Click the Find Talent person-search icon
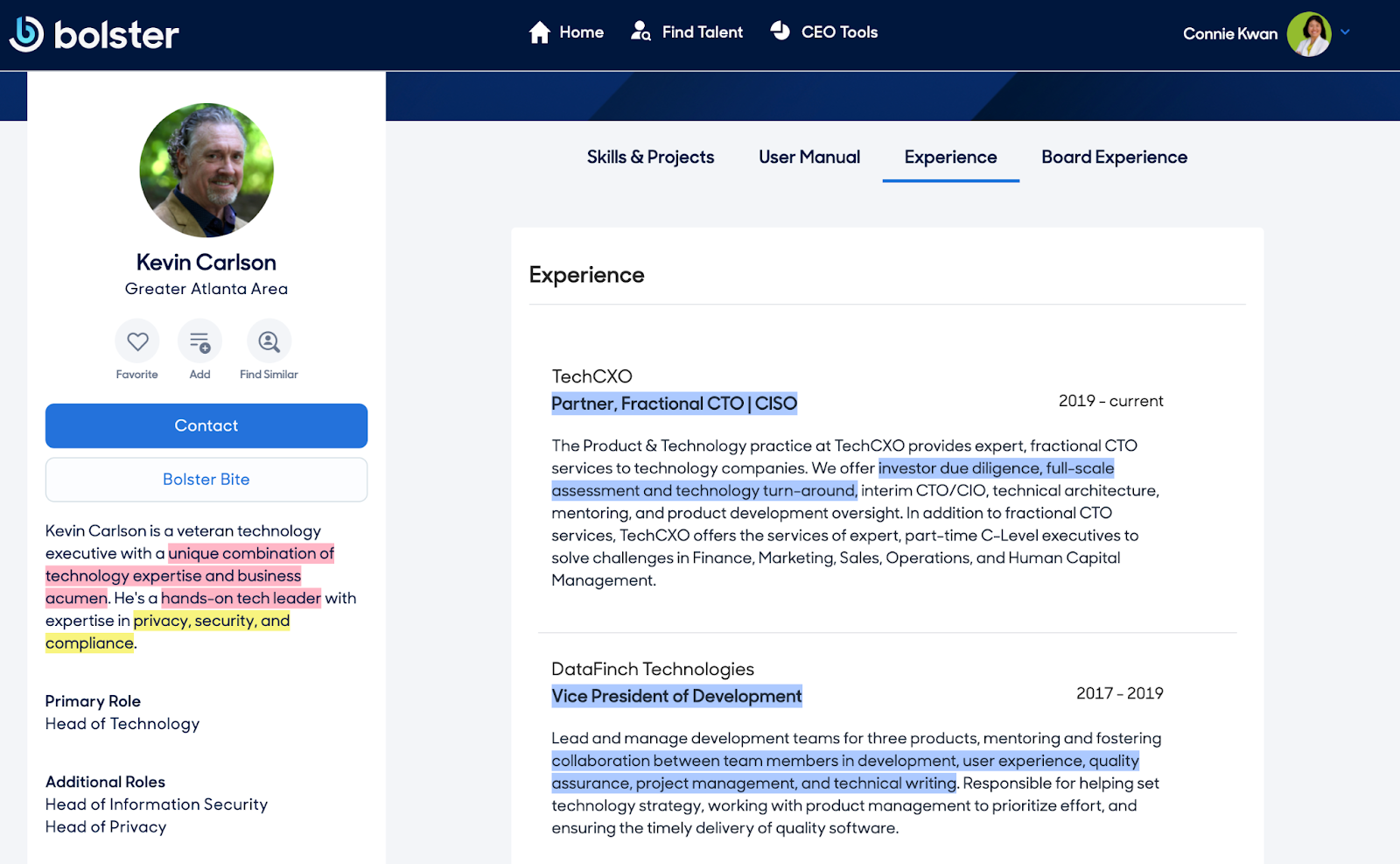 pos(640,32)
